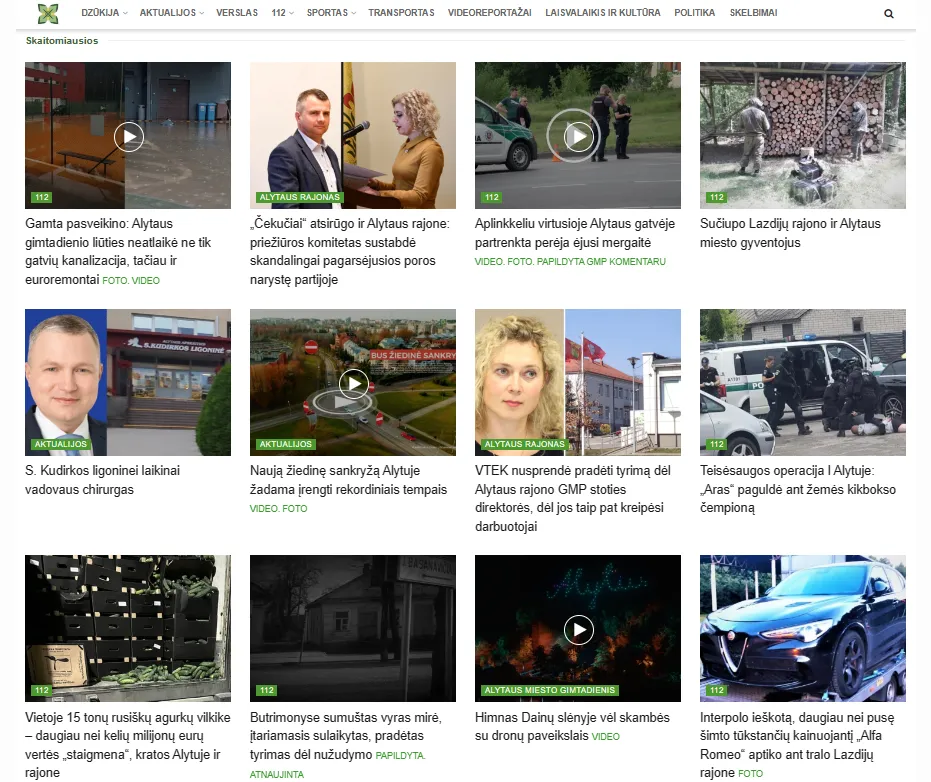Expand the Sportas menu dropdown

[330, 13]
